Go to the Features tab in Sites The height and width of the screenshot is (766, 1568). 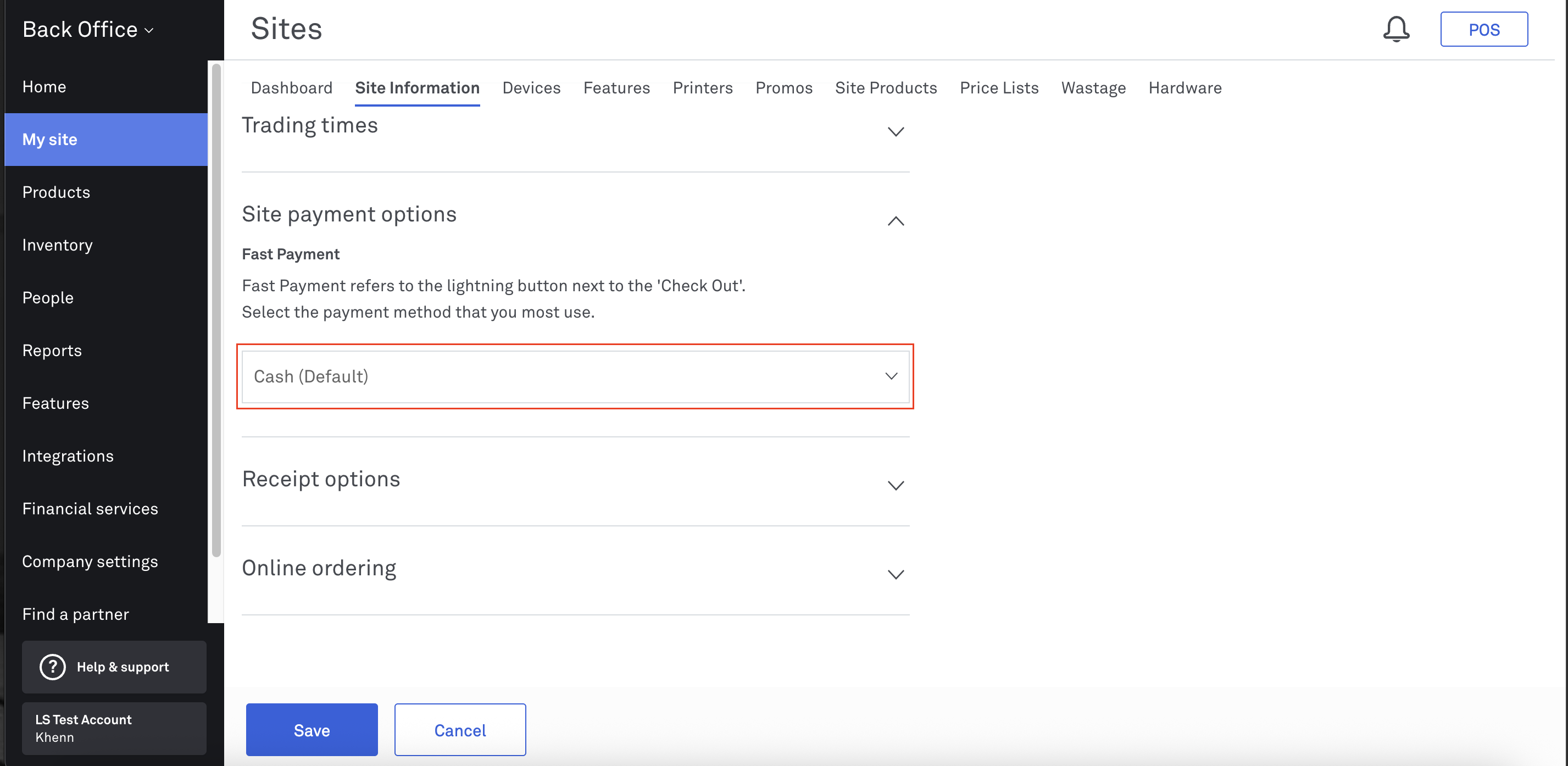pos(616,88)
